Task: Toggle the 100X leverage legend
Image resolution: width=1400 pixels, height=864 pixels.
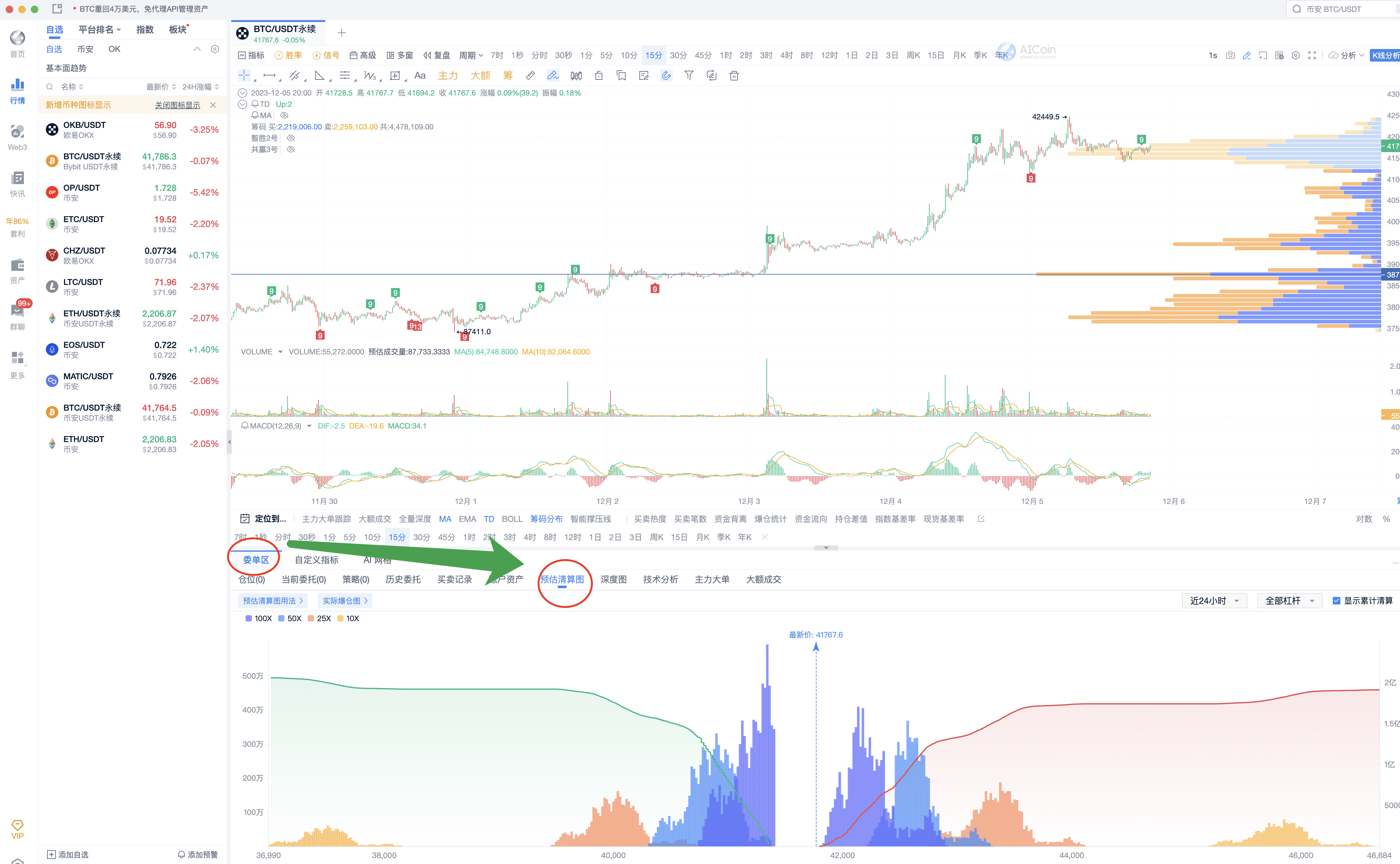Action: point(258,618)
